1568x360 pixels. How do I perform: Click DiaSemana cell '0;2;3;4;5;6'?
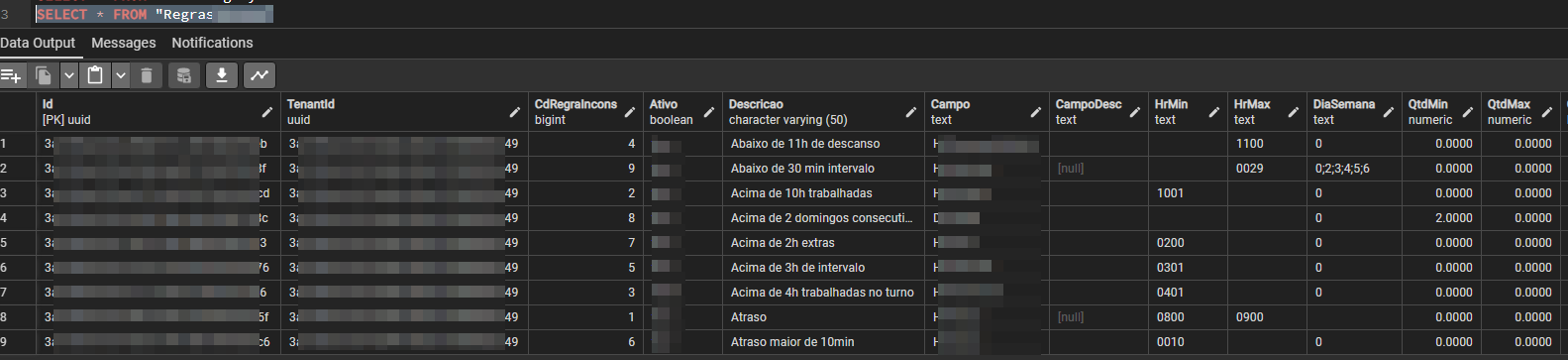pyautogui.click(x=1354, y=169)
